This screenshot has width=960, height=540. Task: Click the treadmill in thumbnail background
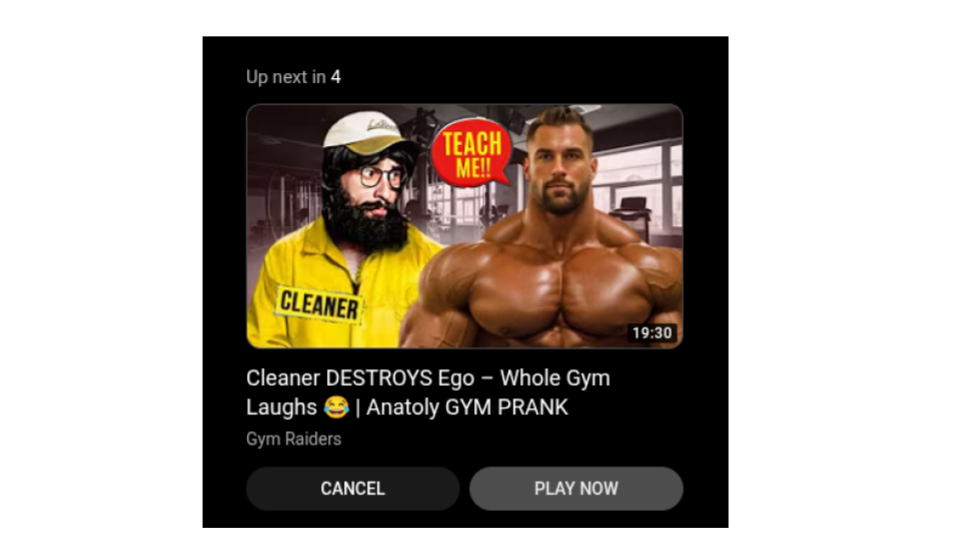click(633, 213)
